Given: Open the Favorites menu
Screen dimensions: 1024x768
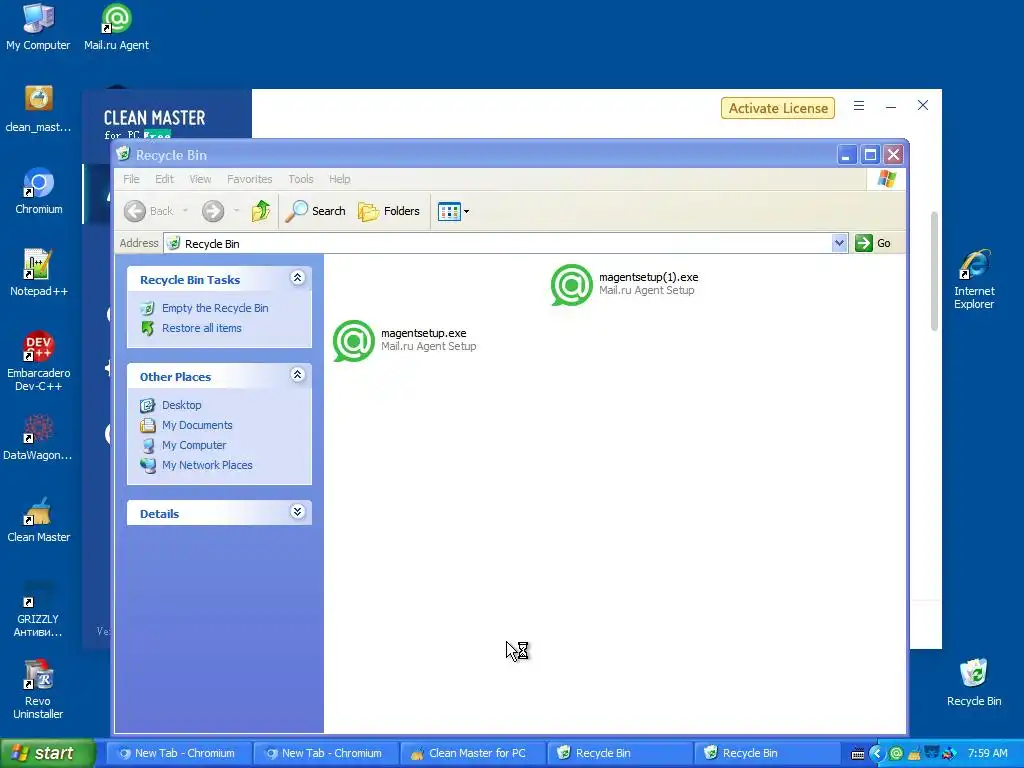Looking at the screenshot, I should pyautogui.click(x=249, y=179).
